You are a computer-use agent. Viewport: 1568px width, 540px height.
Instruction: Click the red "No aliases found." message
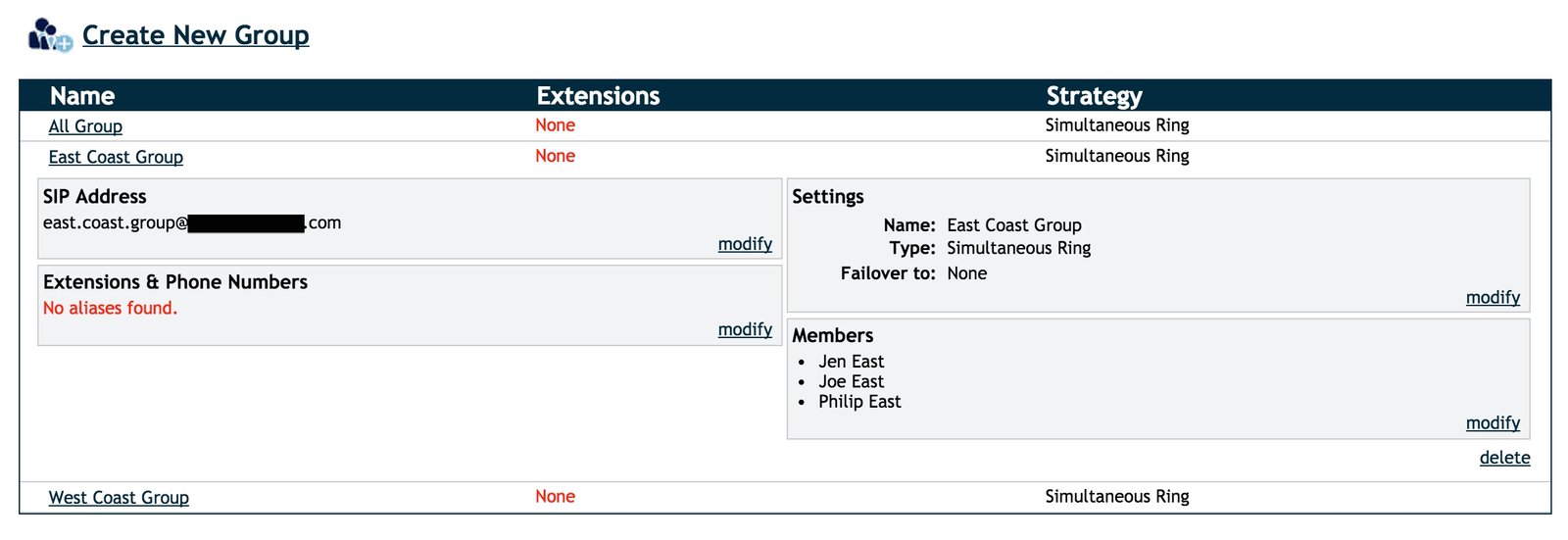(110, 308)
